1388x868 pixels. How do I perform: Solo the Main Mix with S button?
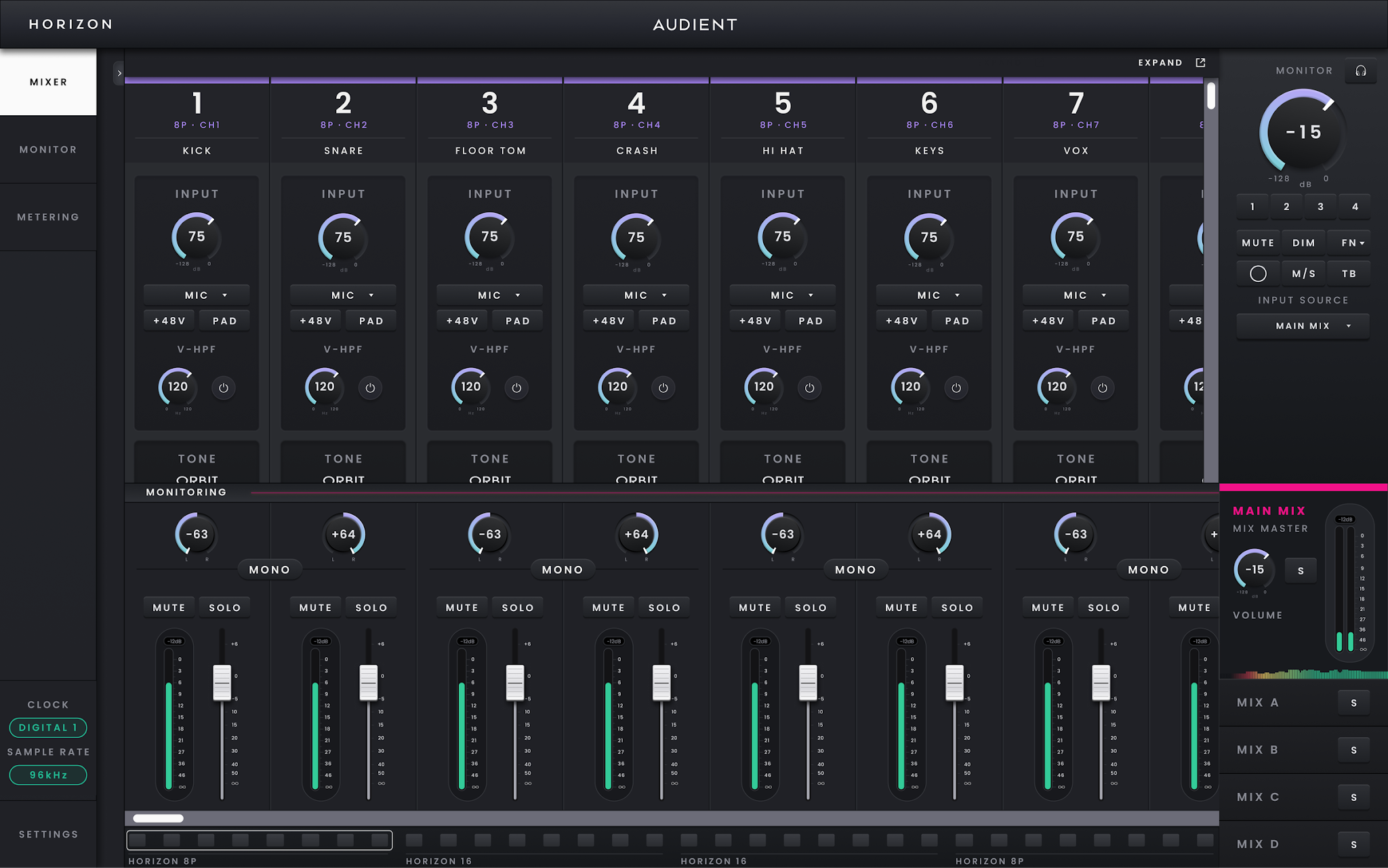click(x=1301, y=571)
